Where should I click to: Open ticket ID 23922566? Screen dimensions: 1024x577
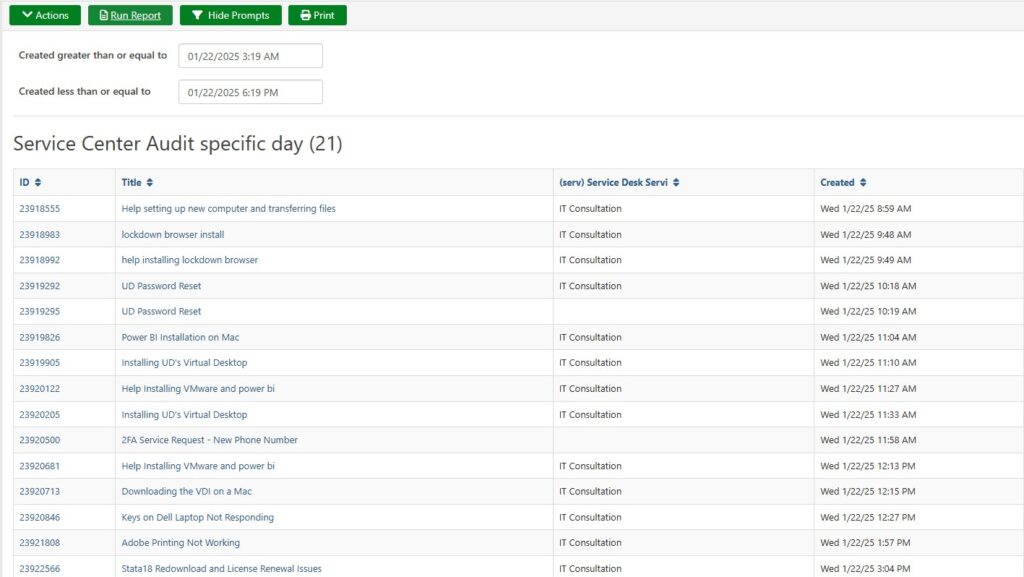[40, 569]
